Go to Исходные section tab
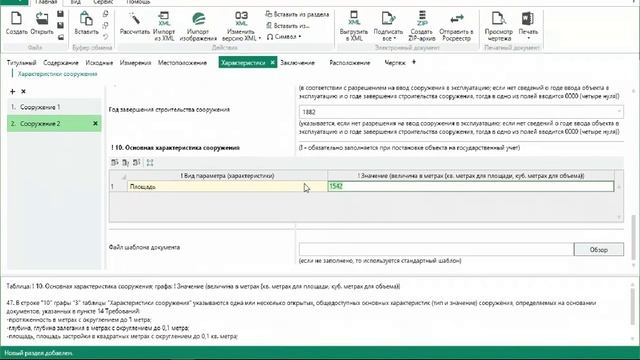This screenshot has height=360, width=640. pos(99,63)
